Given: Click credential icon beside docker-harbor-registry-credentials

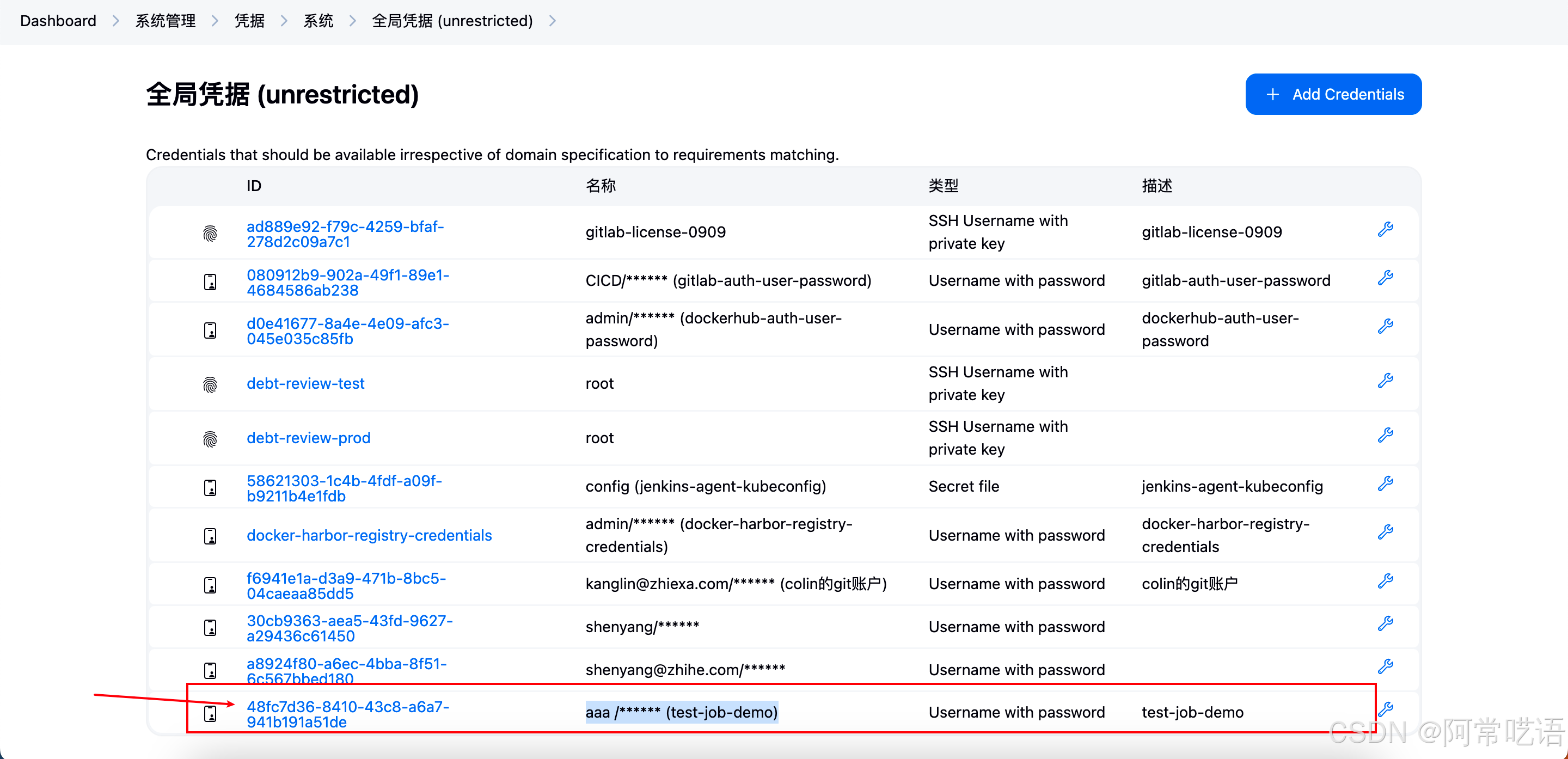Looking at the screenshot, I should tap(210, 536).
